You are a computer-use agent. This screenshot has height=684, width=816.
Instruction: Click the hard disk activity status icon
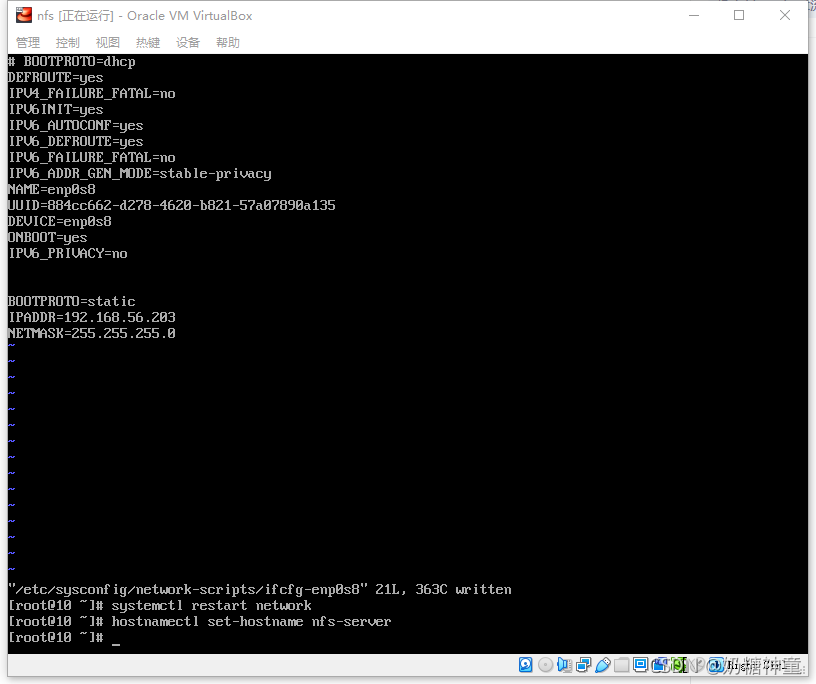pyautogui.click(x=526, y=665)
